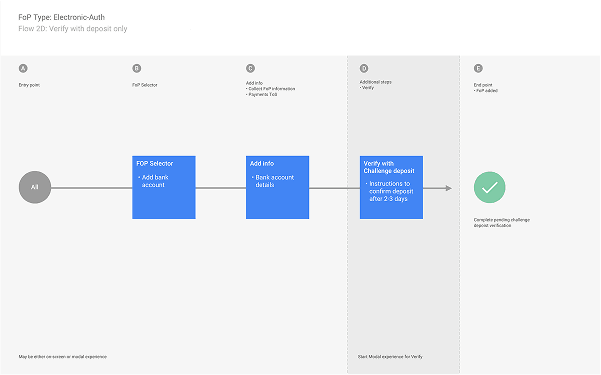This screenshot has width=601, height=375.
Task: Click the 'Entry point' label
Action: point(29,85)
